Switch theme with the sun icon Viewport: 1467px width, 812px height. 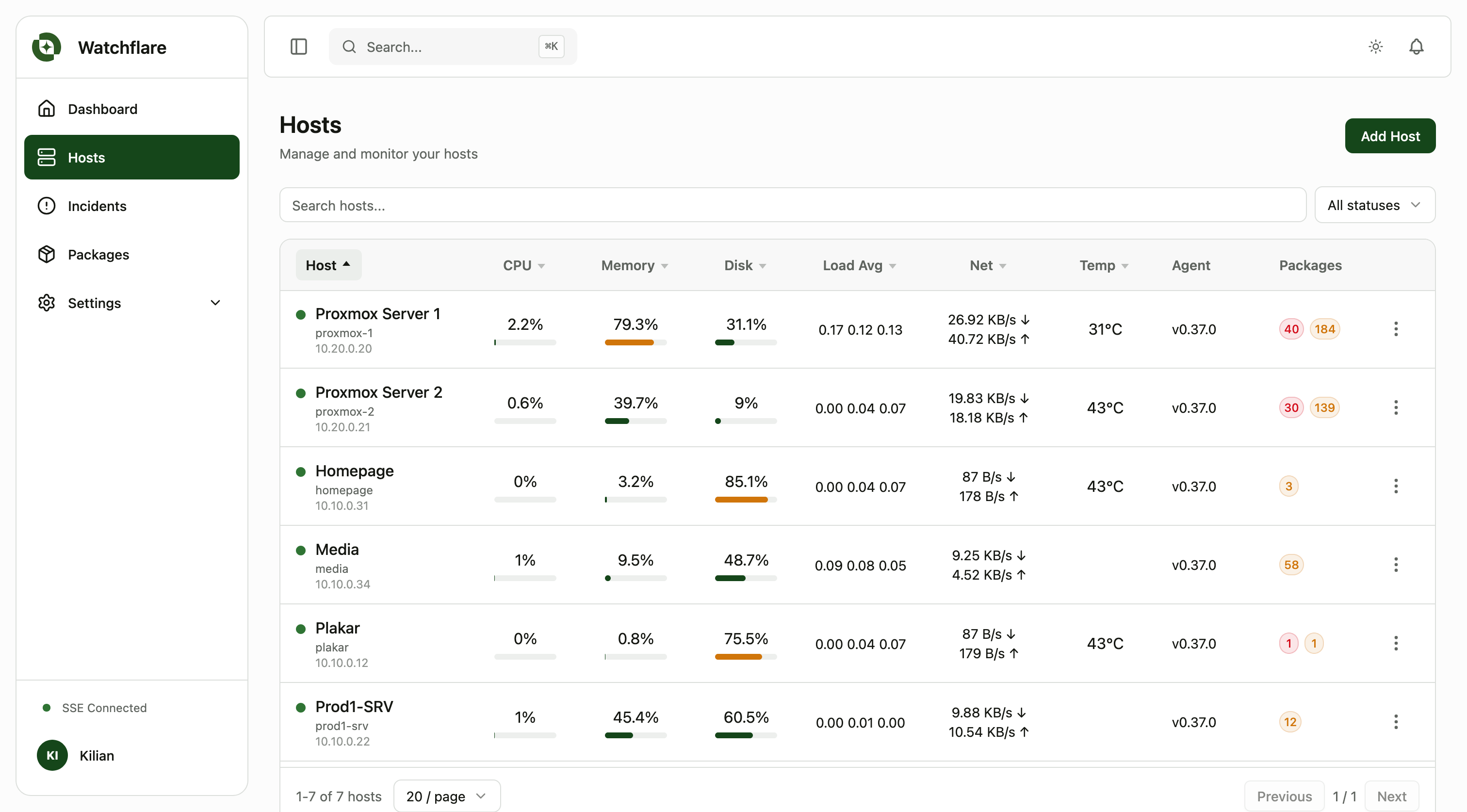(x=1375, y=47)
